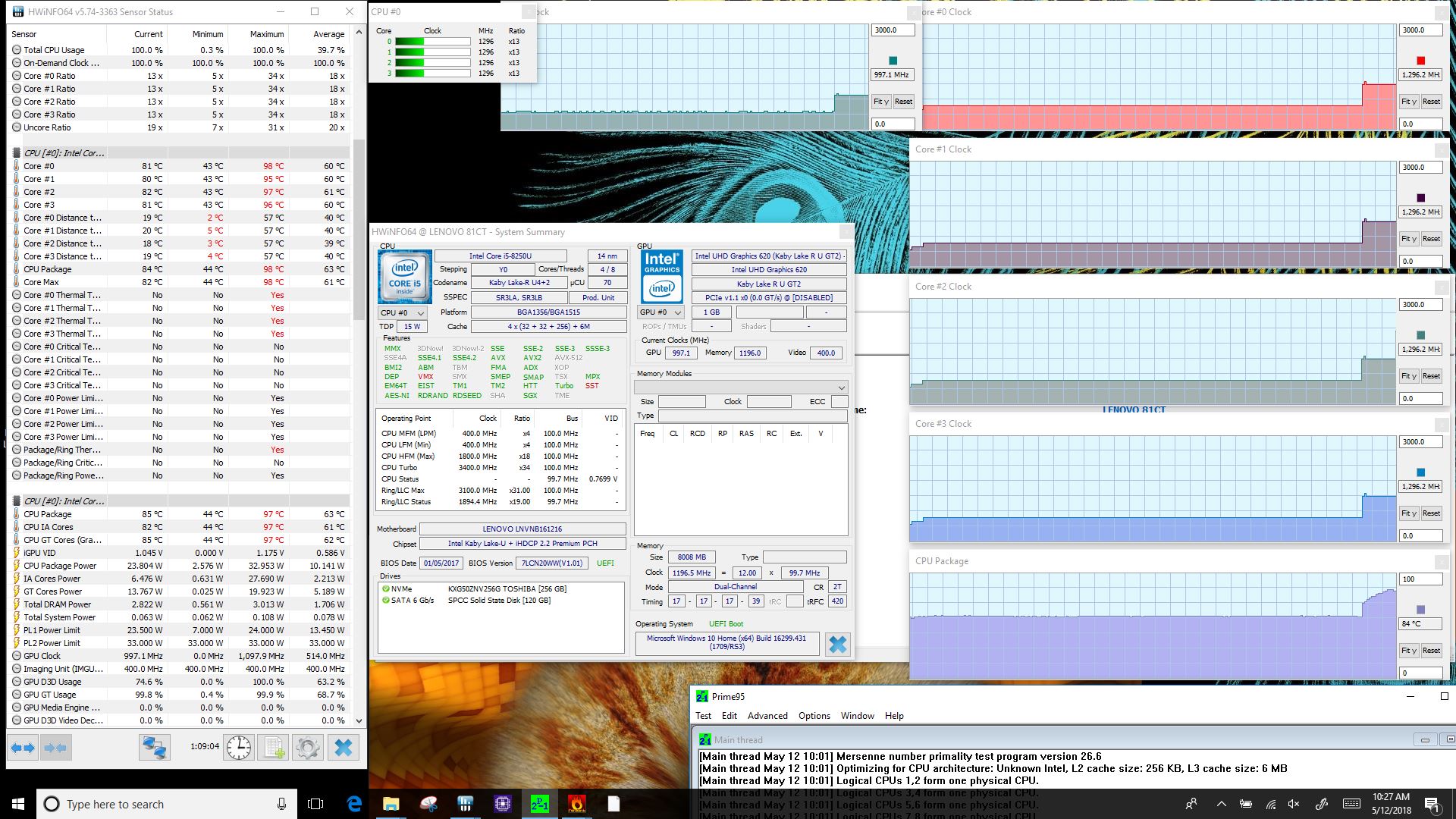Image resolution: width=1456 pixels, height=819 pixels.
Task: Click Fit y in Core #1 Clock graph
Action: [x=1408, y=239]
